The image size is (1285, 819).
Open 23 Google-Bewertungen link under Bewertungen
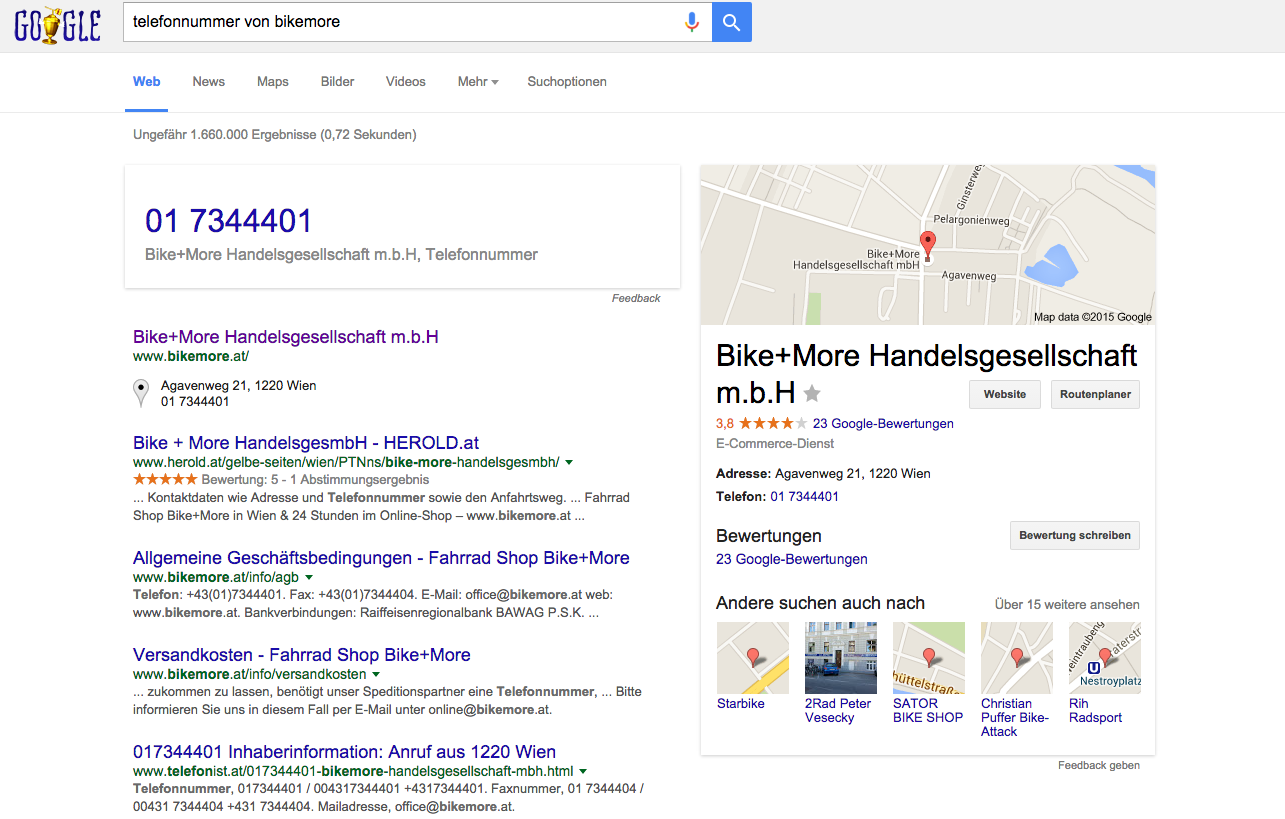[x=792, y=560]
